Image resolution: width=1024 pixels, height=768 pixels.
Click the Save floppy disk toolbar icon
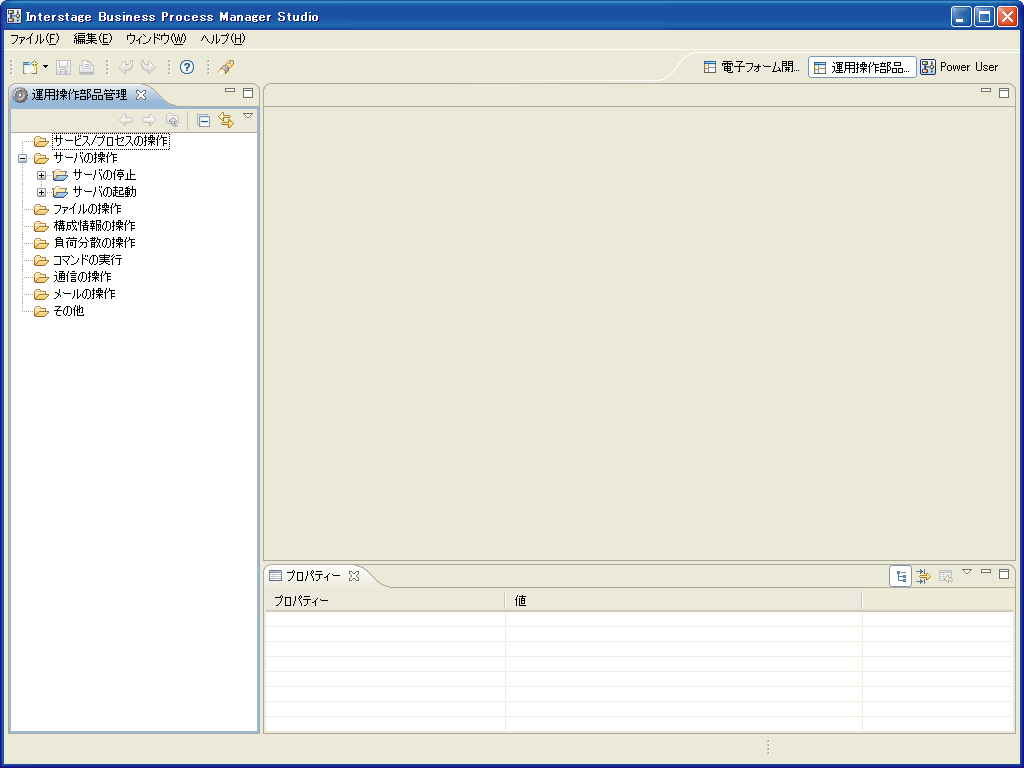pyautogui.click(x=63, y=67)
